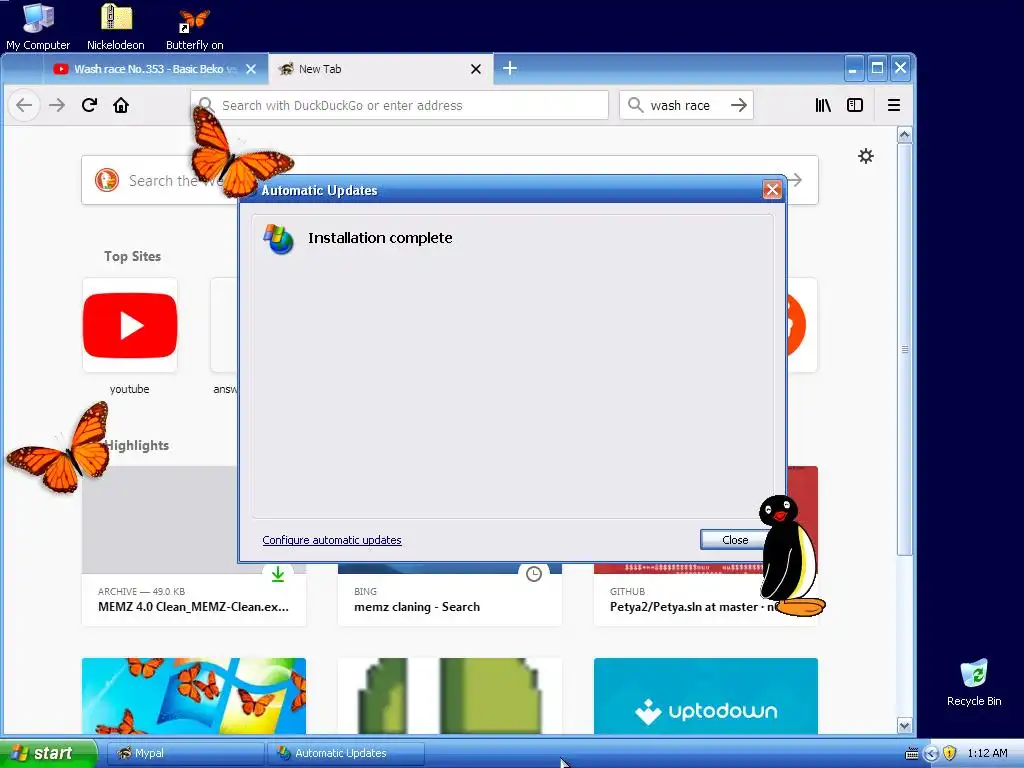Screen dimensions: 1024x768
Task: Click the vertical scrollbar thumb
Action: [904, 349]
